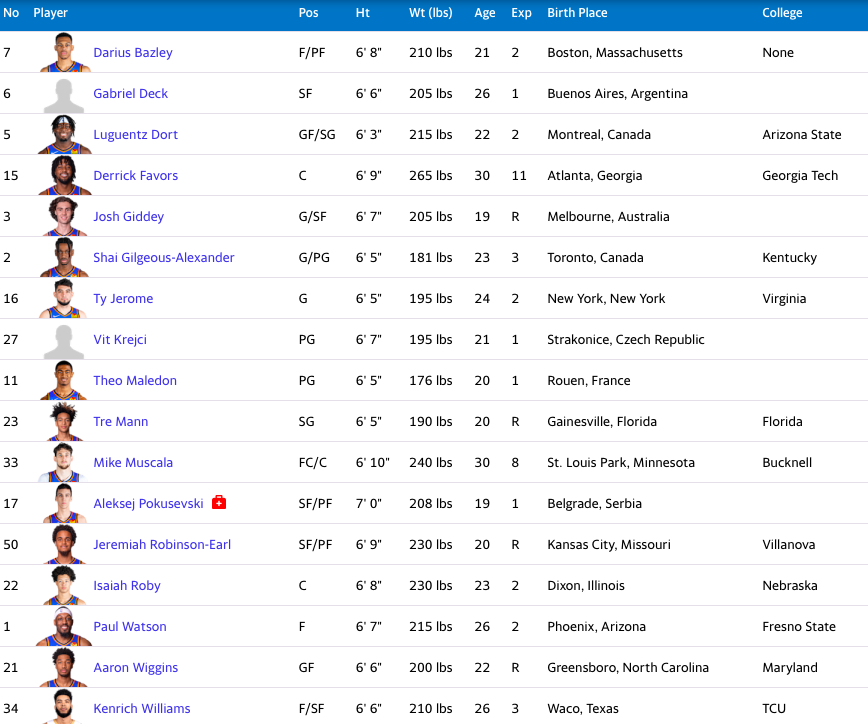Click "St. Louis Park, Minnesota" birth place
868x724 pixels.
coord(621,462)
